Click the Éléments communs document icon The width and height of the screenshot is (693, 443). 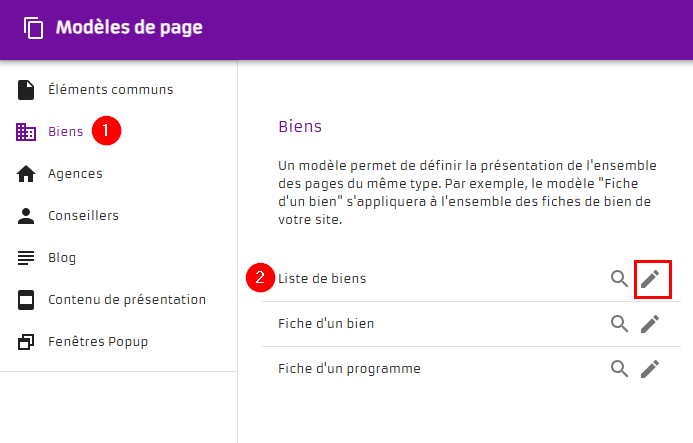[27, 90]
